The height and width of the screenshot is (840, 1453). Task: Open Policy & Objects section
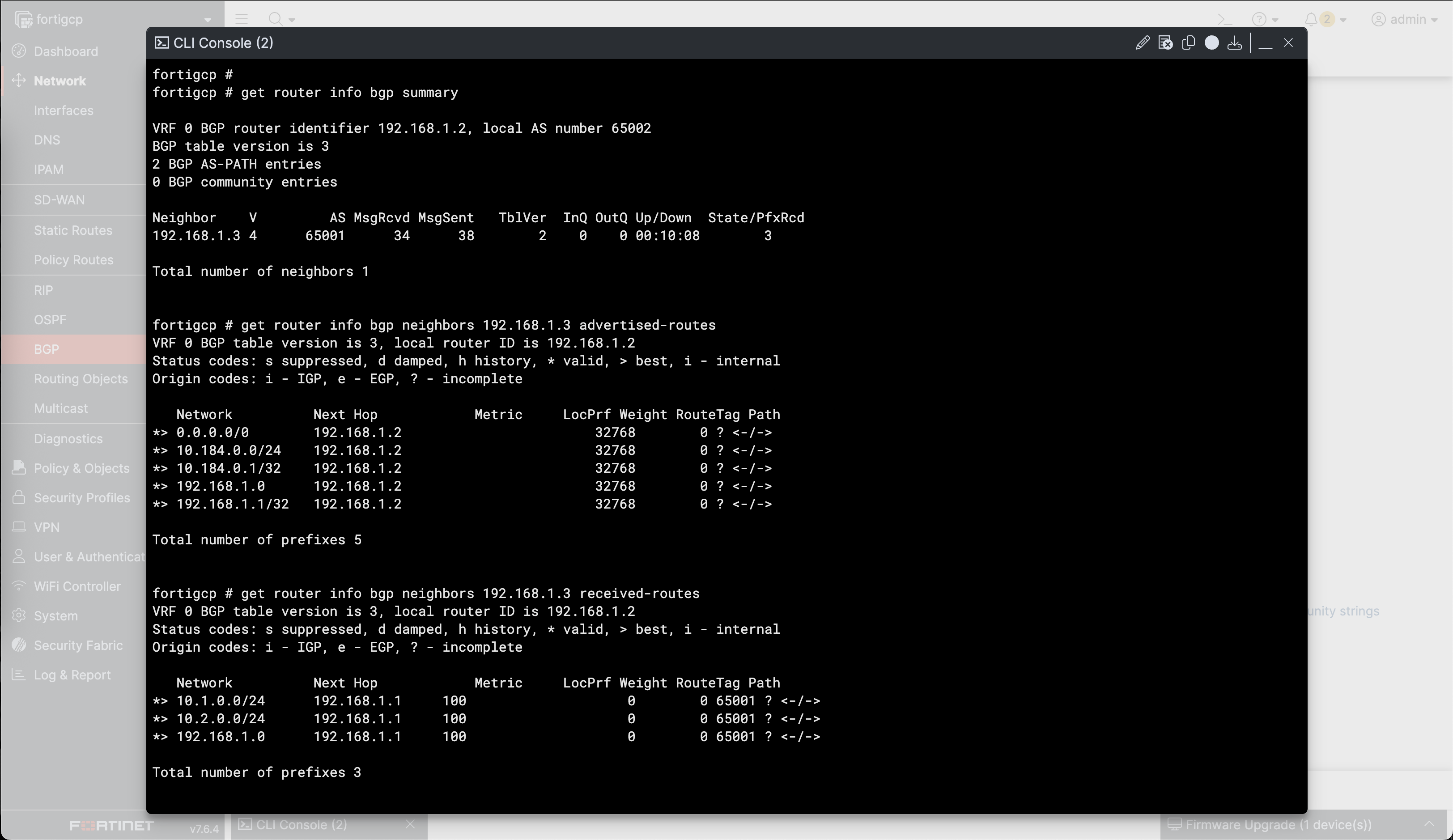(81, 469)
